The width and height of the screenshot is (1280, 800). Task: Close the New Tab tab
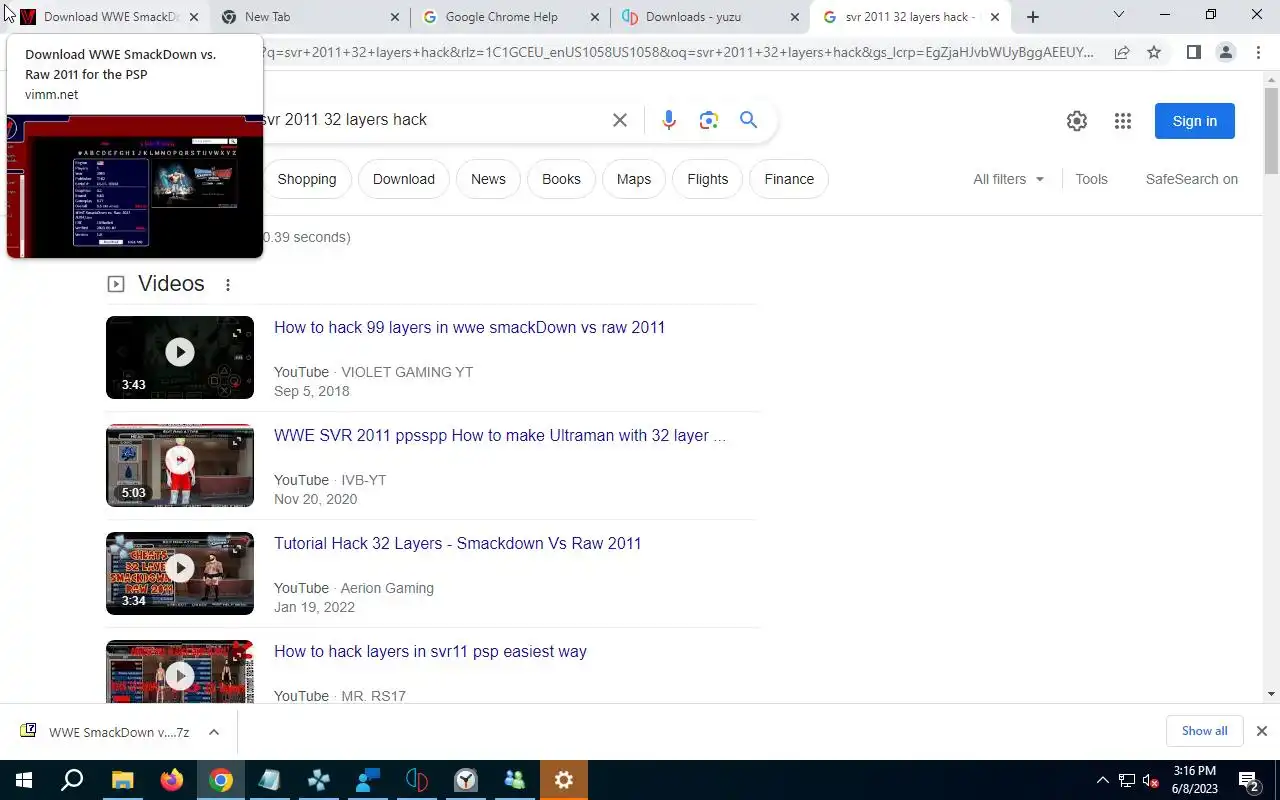[x=394, y=17]
